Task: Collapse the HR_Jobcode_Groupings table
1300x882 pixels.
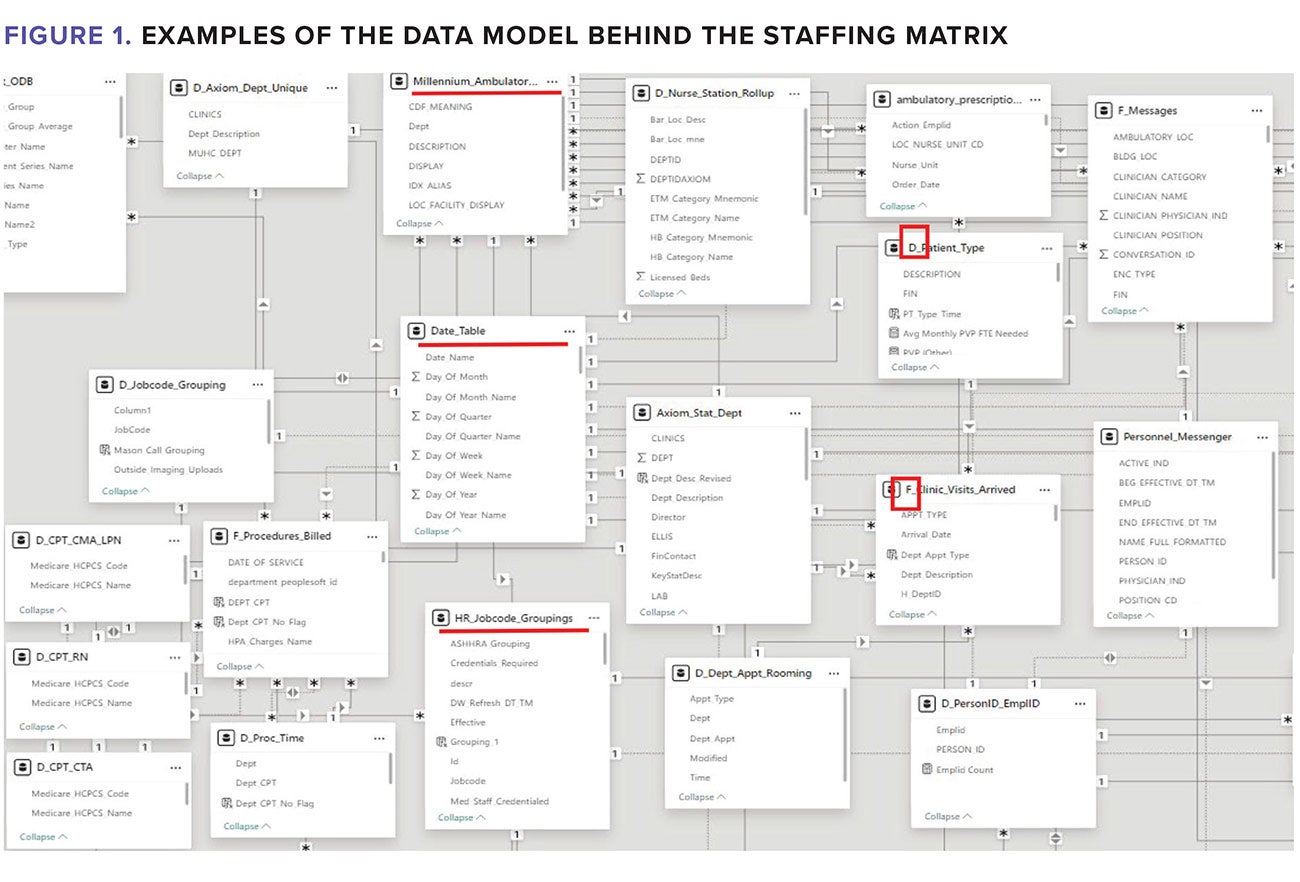Action: click(x=459, y=817)
